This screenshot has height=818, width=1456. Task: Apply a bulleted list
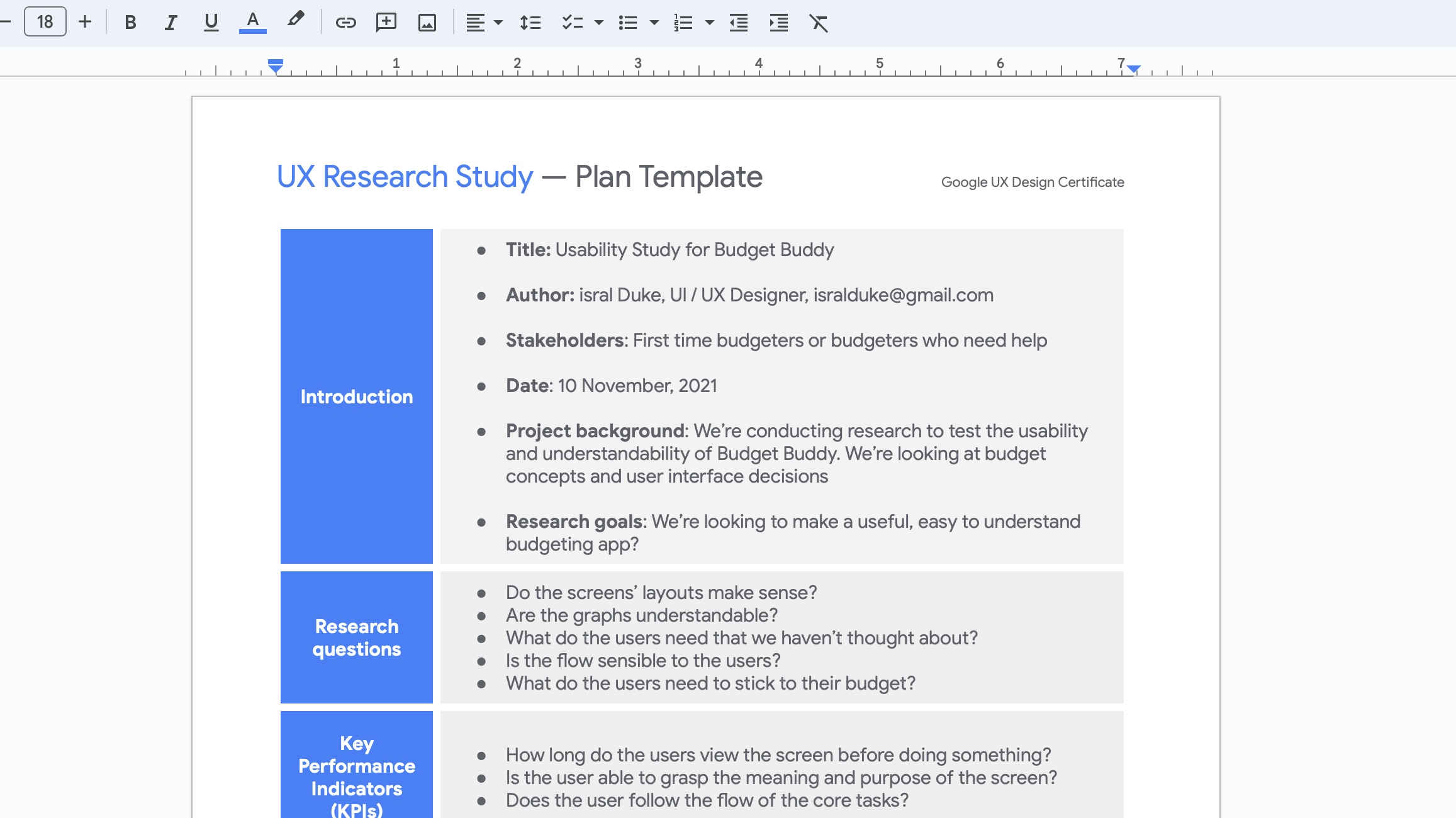click(627, 23)
